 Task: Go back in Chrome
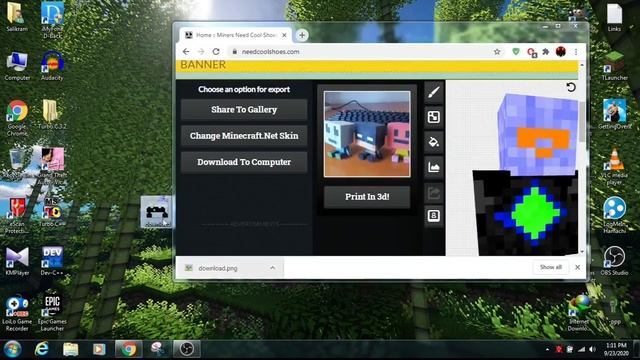click(x=186, y=52)
